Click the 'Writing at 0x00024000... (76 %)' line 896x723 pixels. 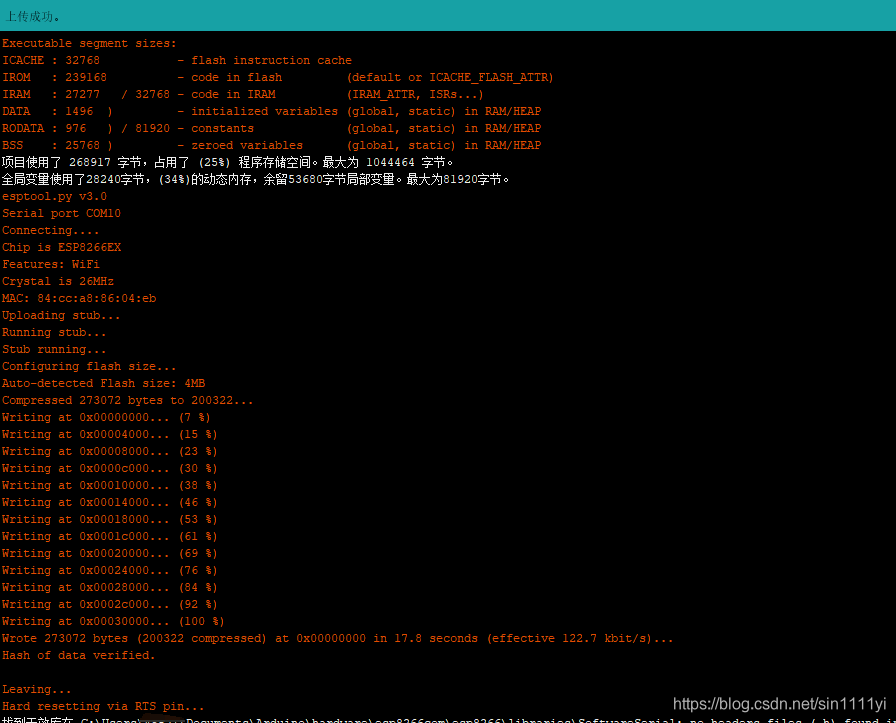(110, 571)
